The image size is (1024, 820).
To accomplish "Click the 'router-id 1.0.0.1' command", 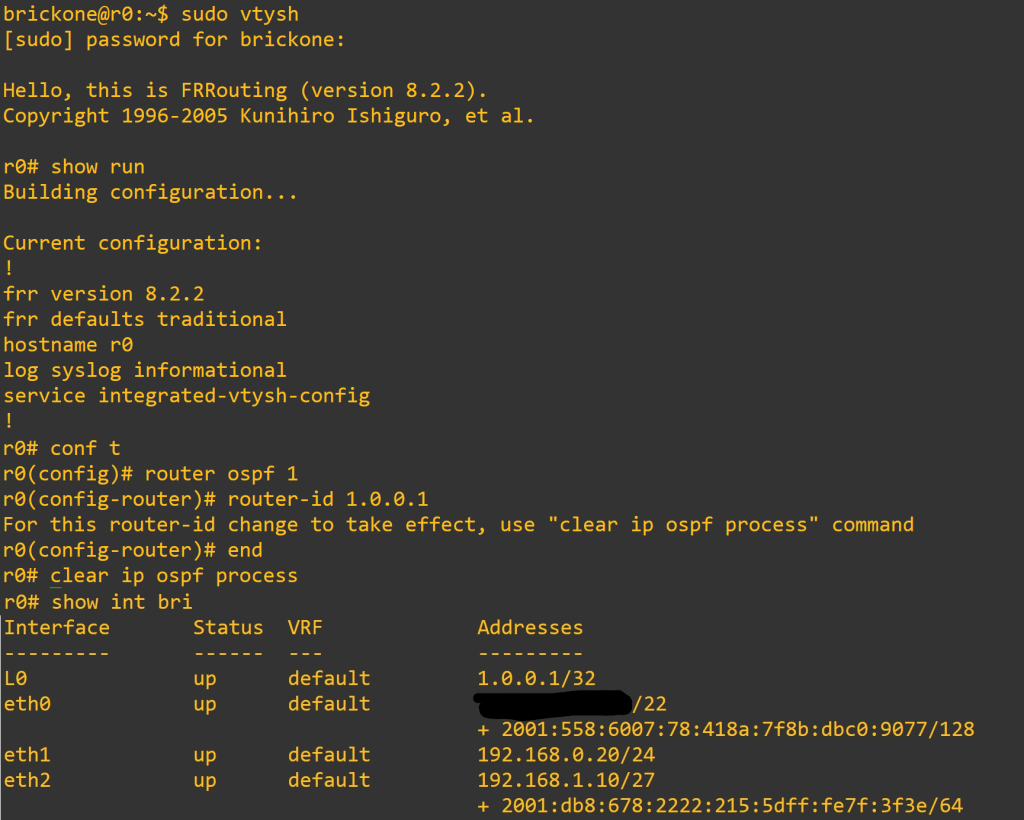I will click(x=328, y=499).
